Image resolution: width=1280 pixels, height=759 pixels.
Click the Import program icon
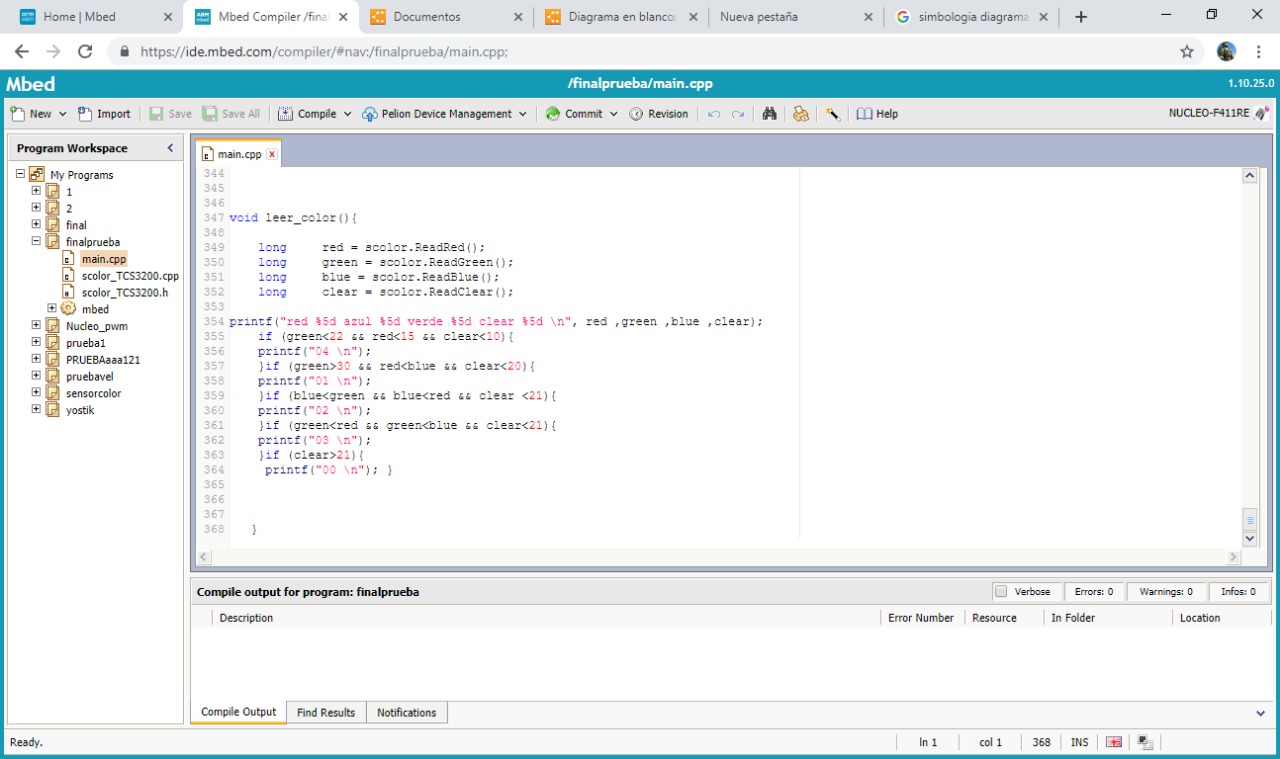pyautogui.click(x=85, y=114)
